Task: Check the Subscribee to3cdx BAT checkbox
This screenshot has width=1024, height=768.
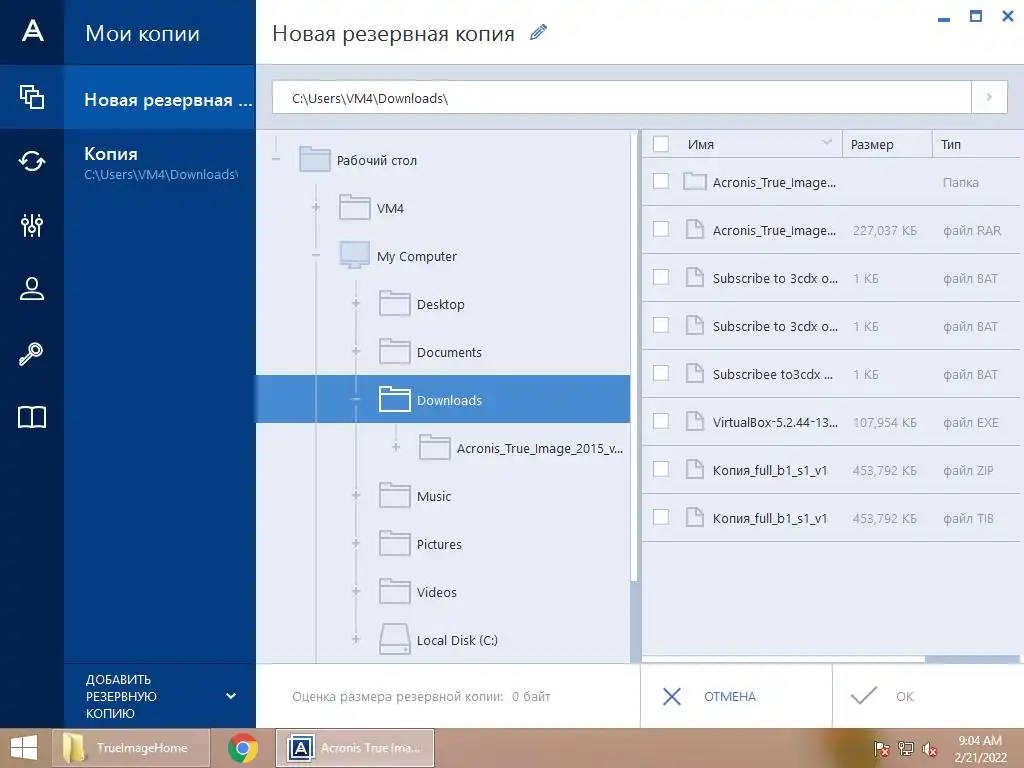Action: tap(661, 373)
